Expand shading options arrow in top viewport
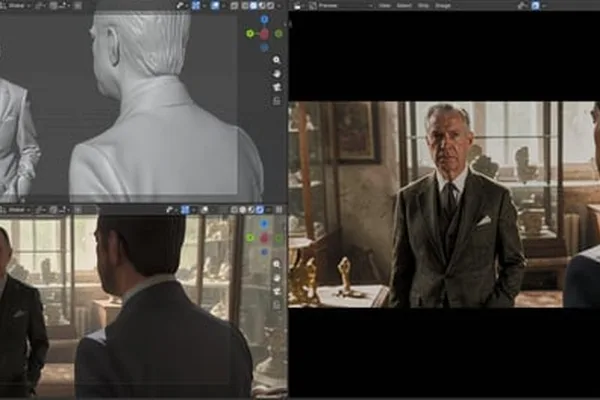Screen dimensions: 600x400 tap(279, 6)
